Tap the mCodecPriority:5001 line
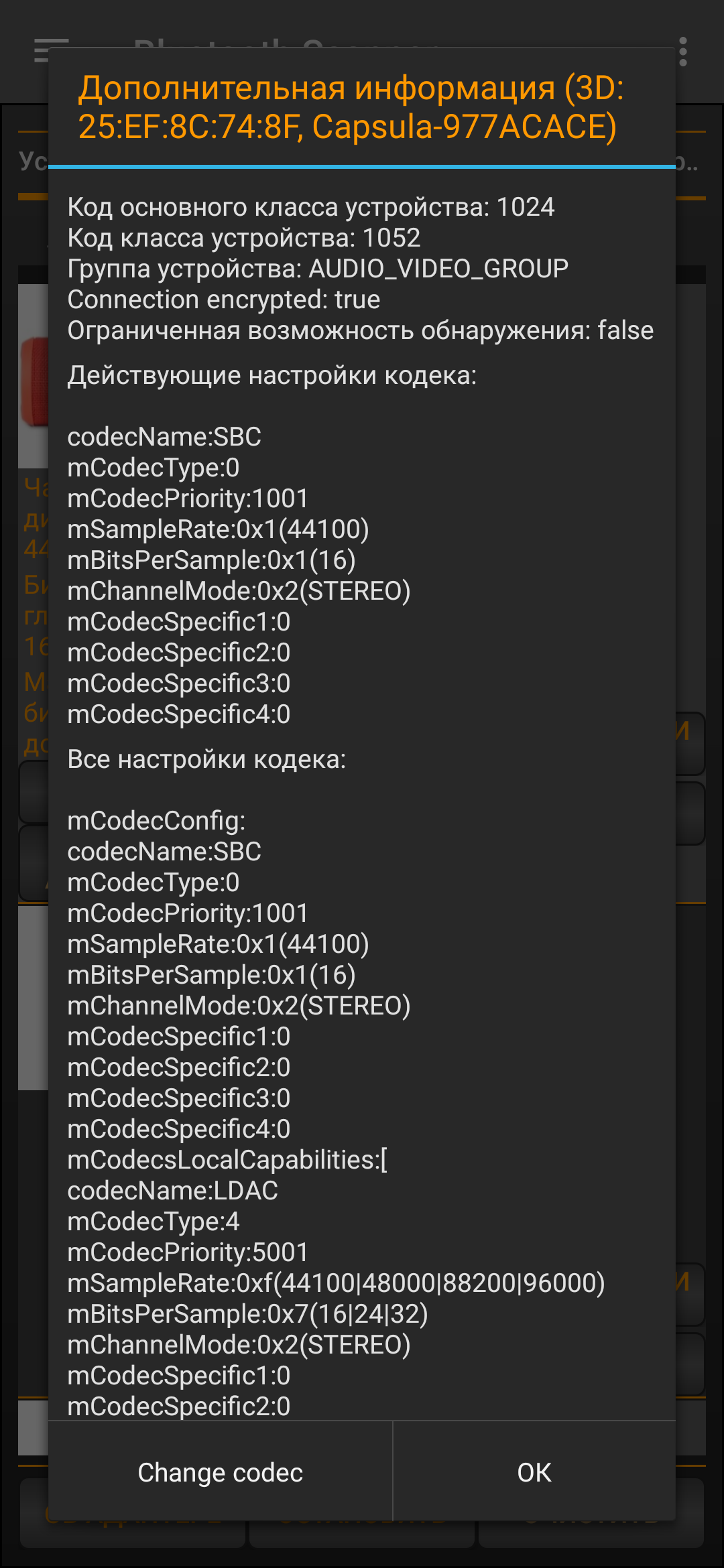The height and width of the screenshot is (1568, 724). (x=188, y=1252)
